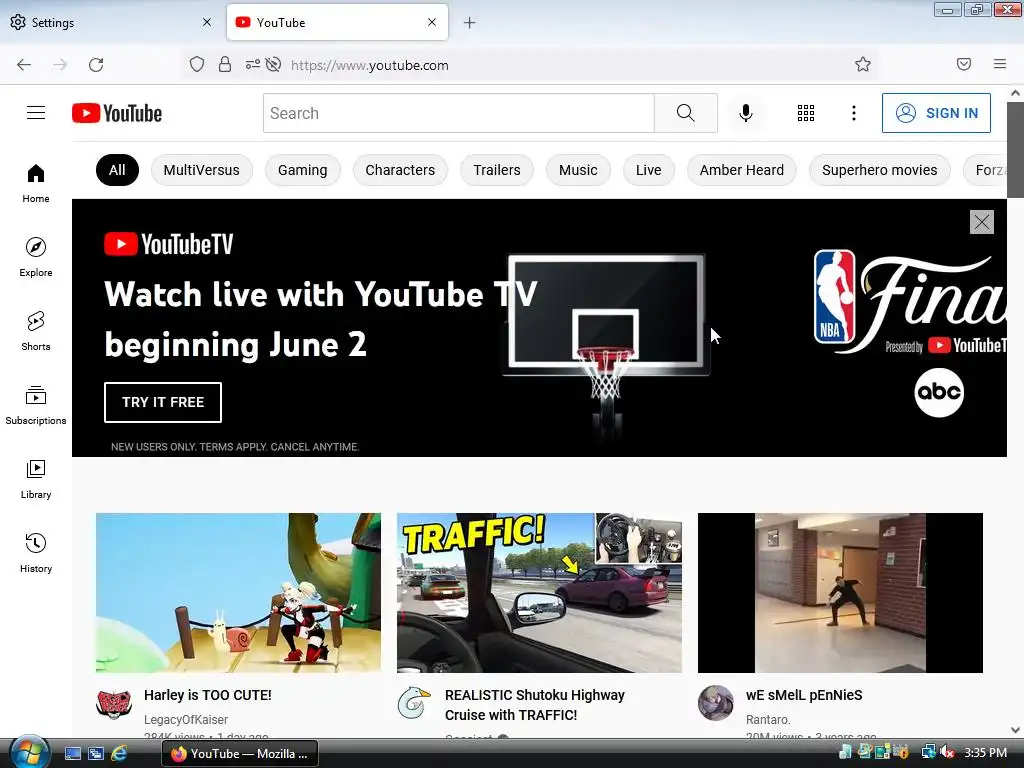Select the All filter chip

117,170
